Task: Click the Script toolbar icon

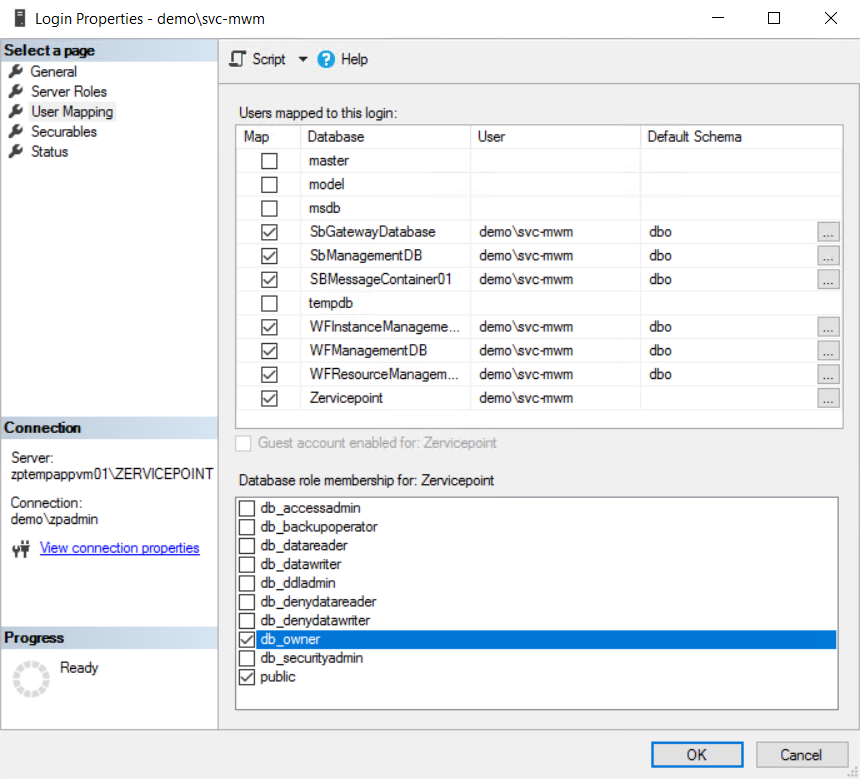Action: (237, 59)
